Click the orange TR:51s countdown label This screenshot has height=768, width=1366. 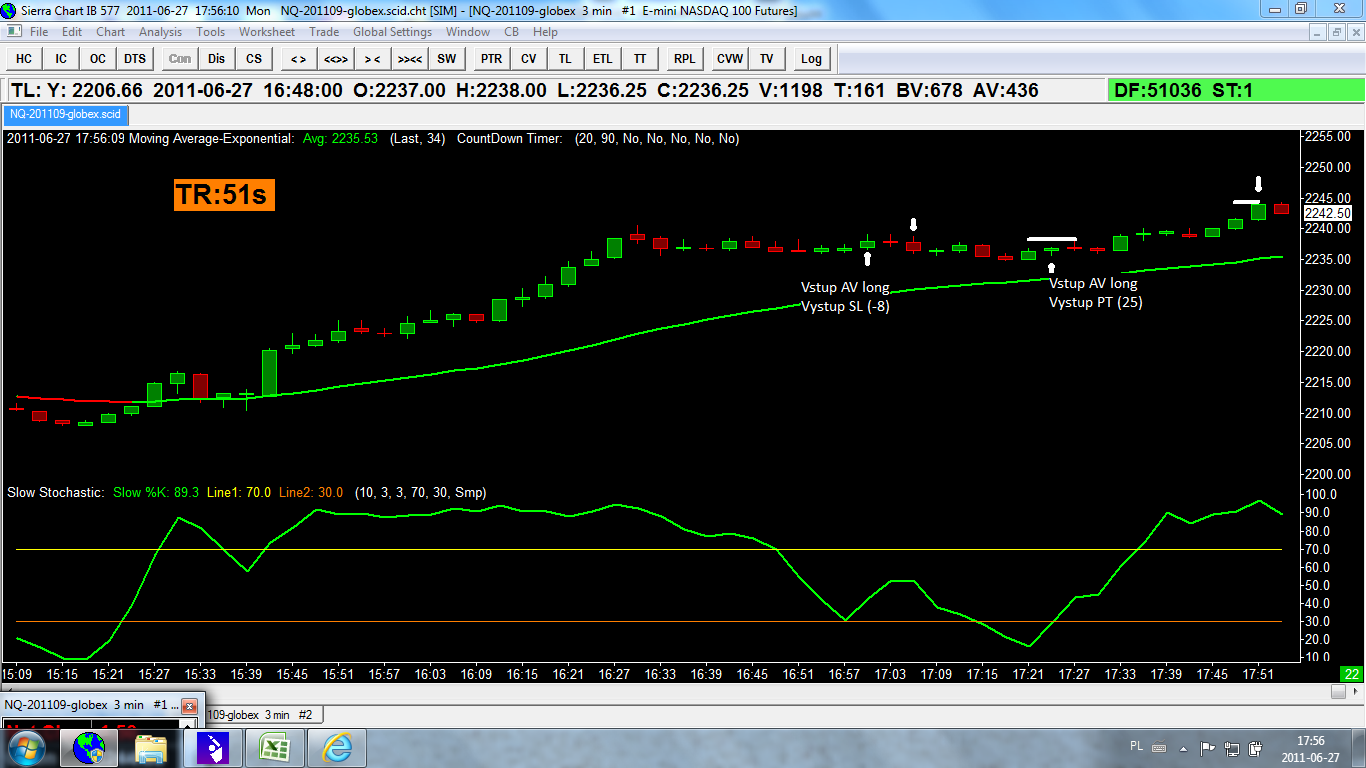(224, 194)
